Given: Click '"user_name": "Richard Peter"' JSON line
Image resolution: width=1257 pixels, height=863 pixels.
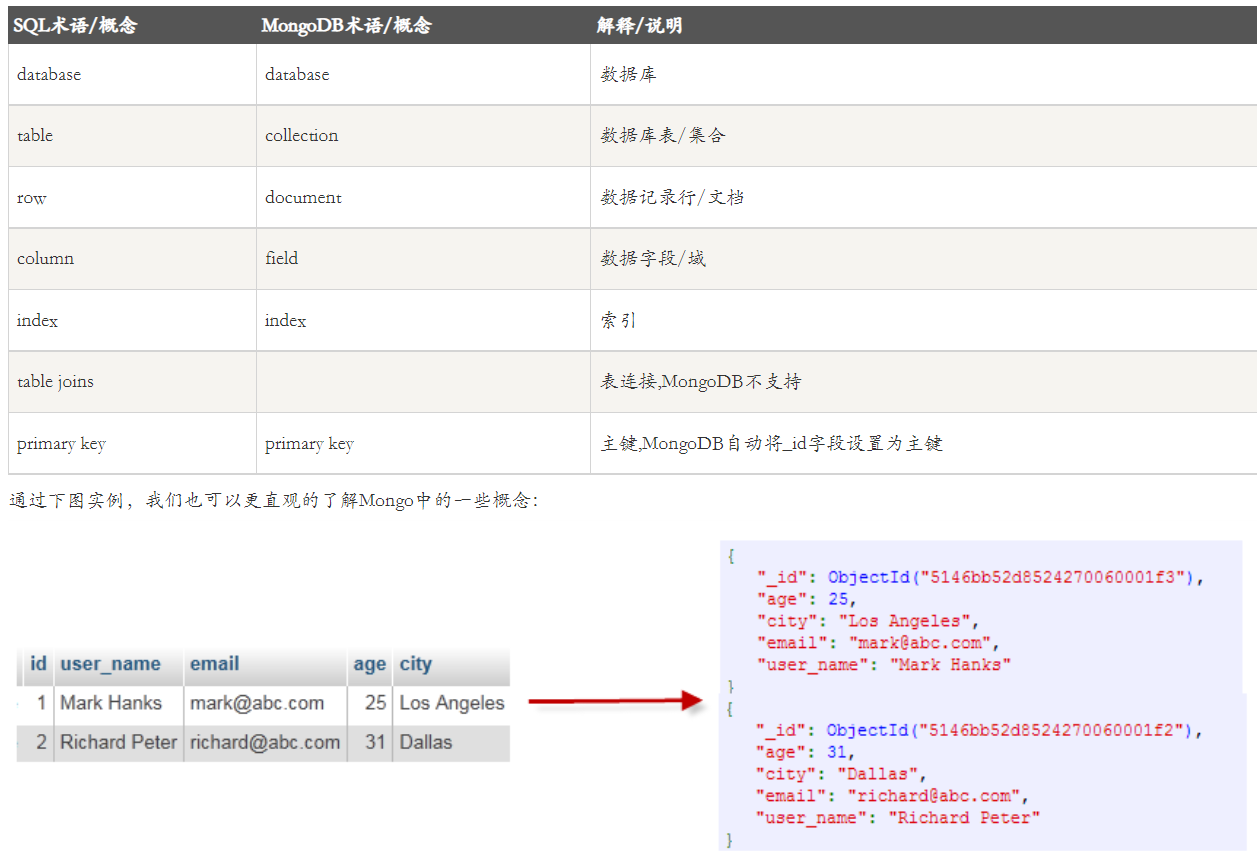Looking at the screenshot, I should tap(898, 818).
